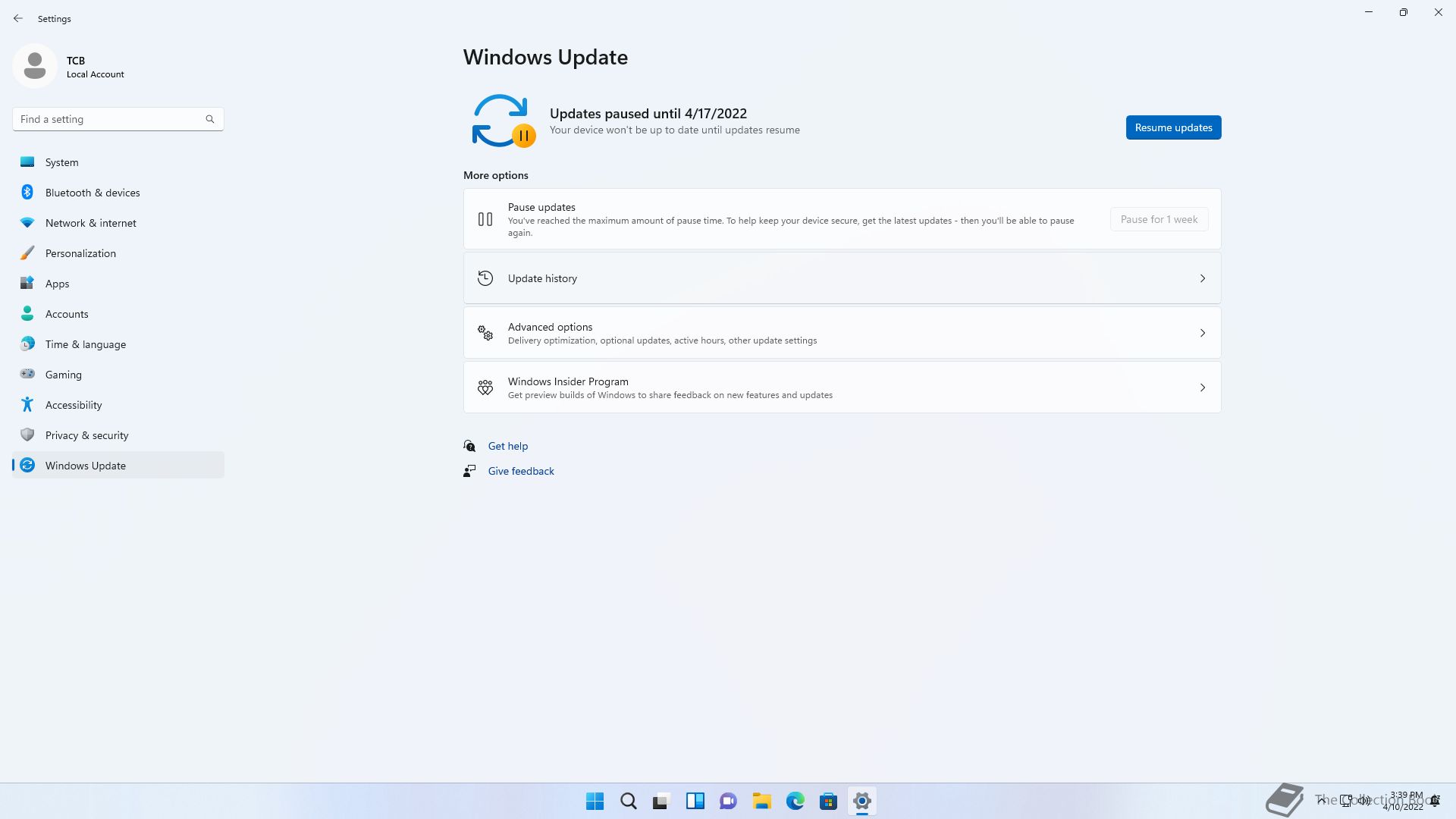Click the TCB user avatar icon
The width and height of the screenshot is (1456, 819).
click(35, 66)
